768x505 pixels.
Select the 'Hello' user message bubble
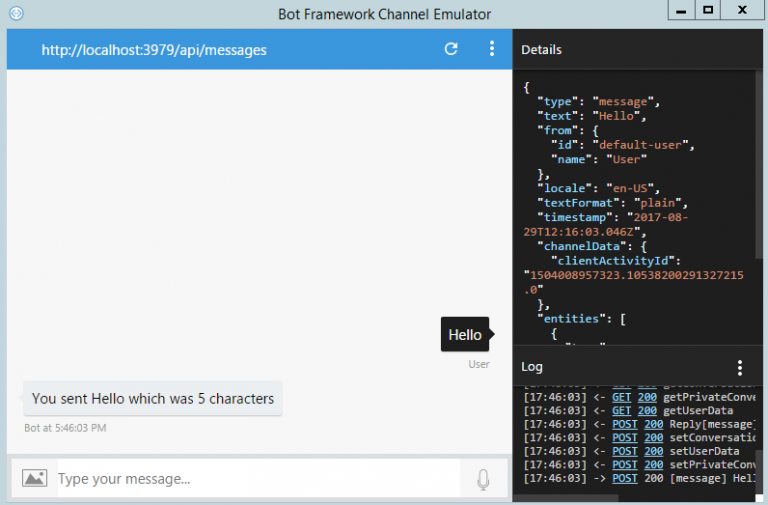pos(465,335)
